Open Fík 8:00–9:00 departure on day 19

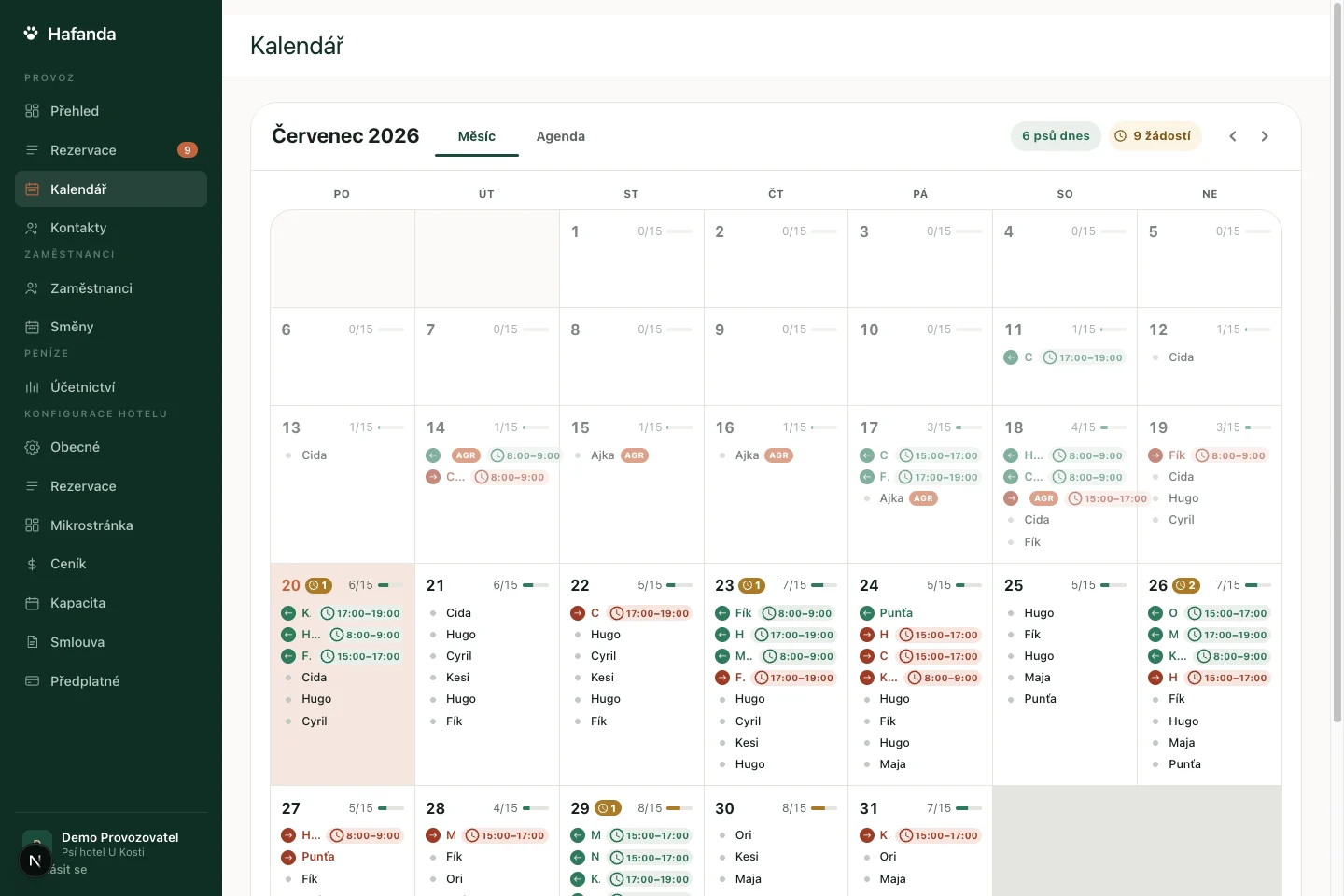click(1208, 455)
